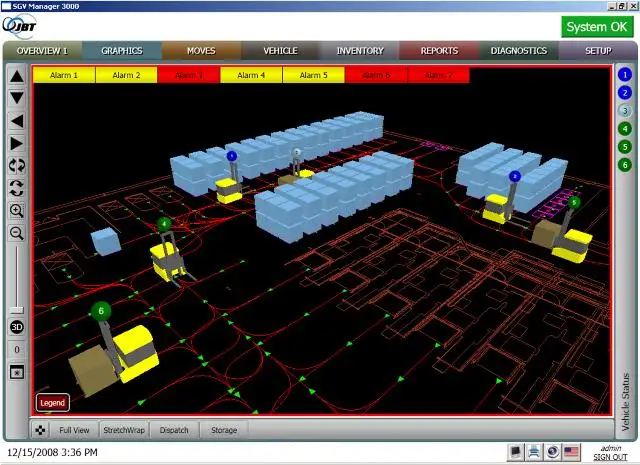
Task: Open the Storage view option
Action: [224, 430]
